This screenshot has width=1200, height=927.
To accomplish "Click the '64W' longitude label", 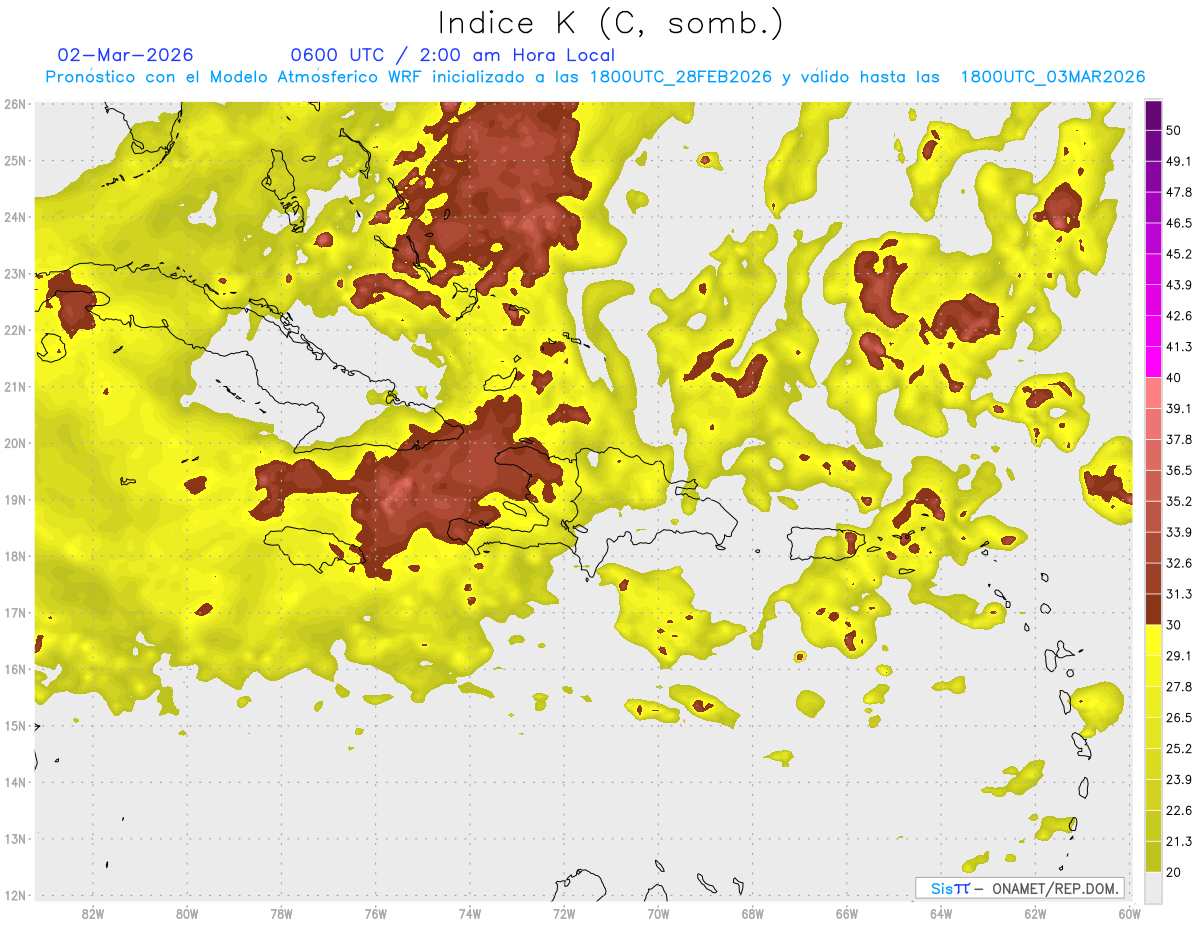I will (941, 914).
